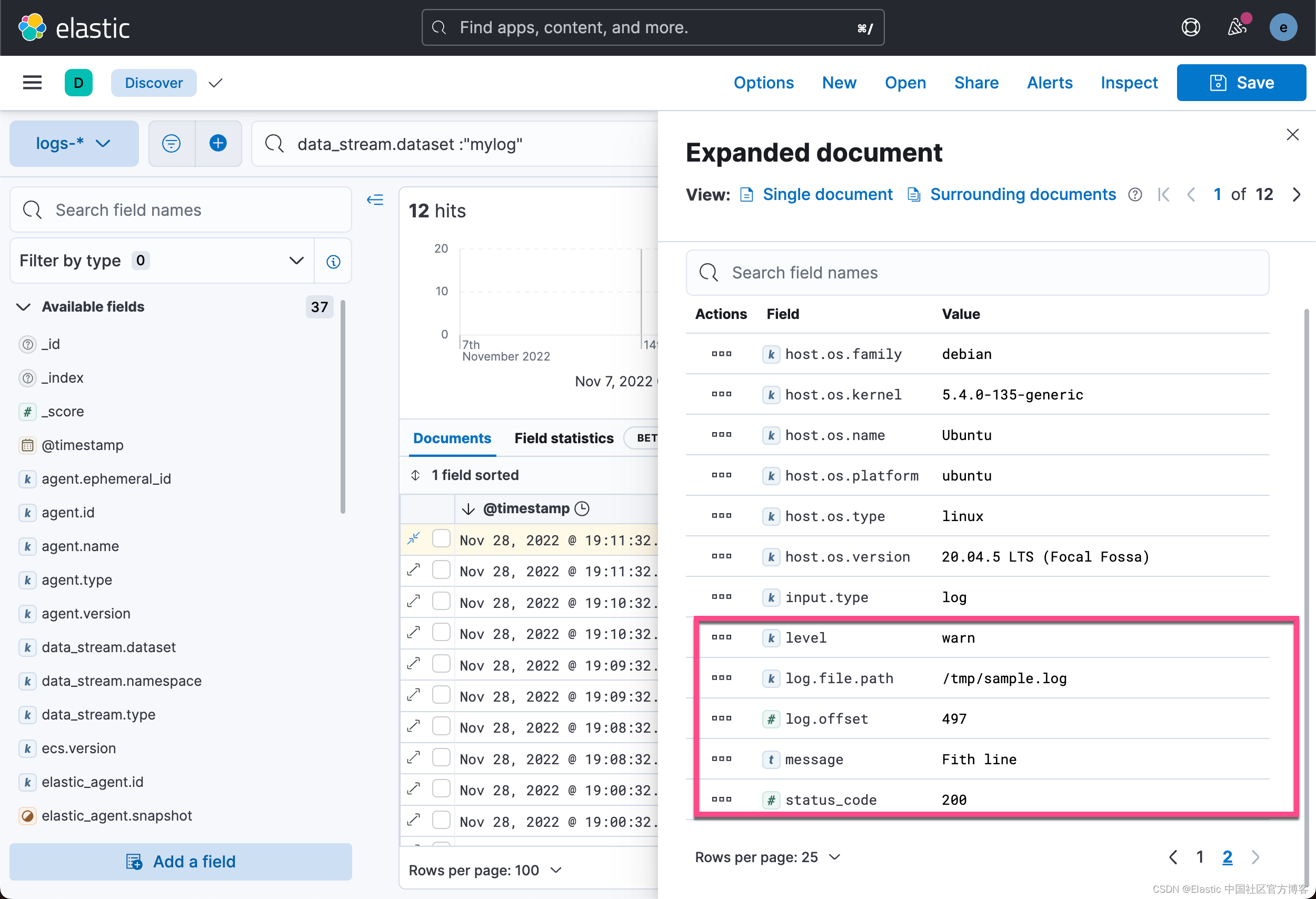Open actions for host.os.family row
Screen dimensions: 1316x899
(721, 354)
